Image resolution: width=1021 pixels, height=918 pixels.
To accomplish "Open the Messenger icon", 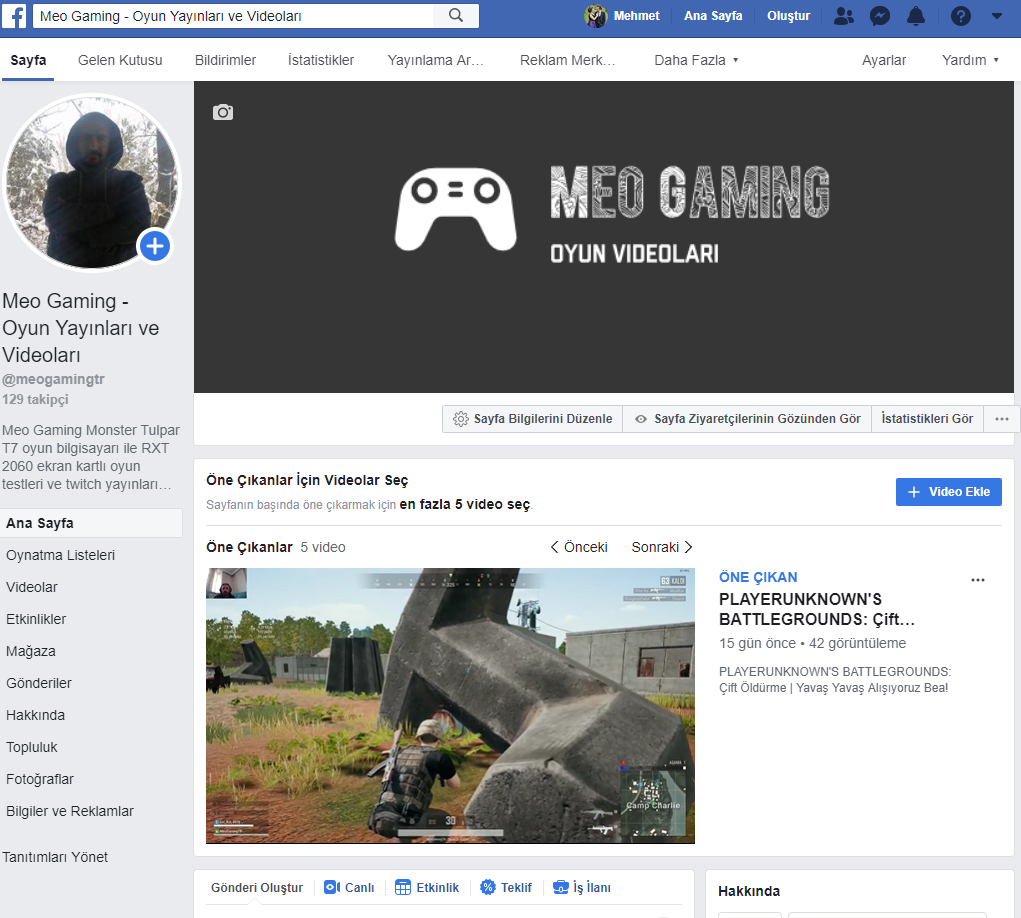I will 880,16.
